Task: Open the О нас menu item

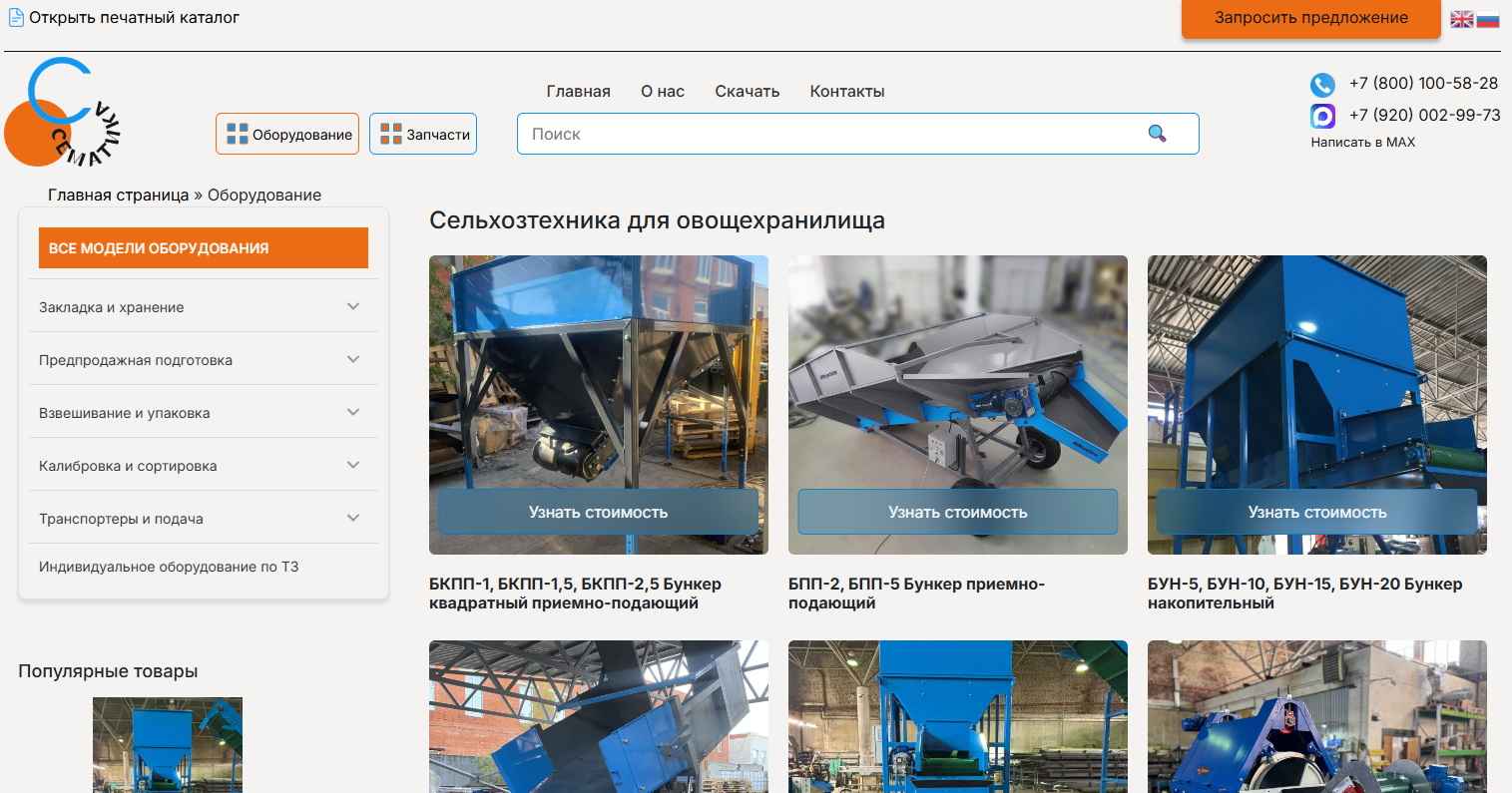Action: pyautogui.click(x=663, y=91)
